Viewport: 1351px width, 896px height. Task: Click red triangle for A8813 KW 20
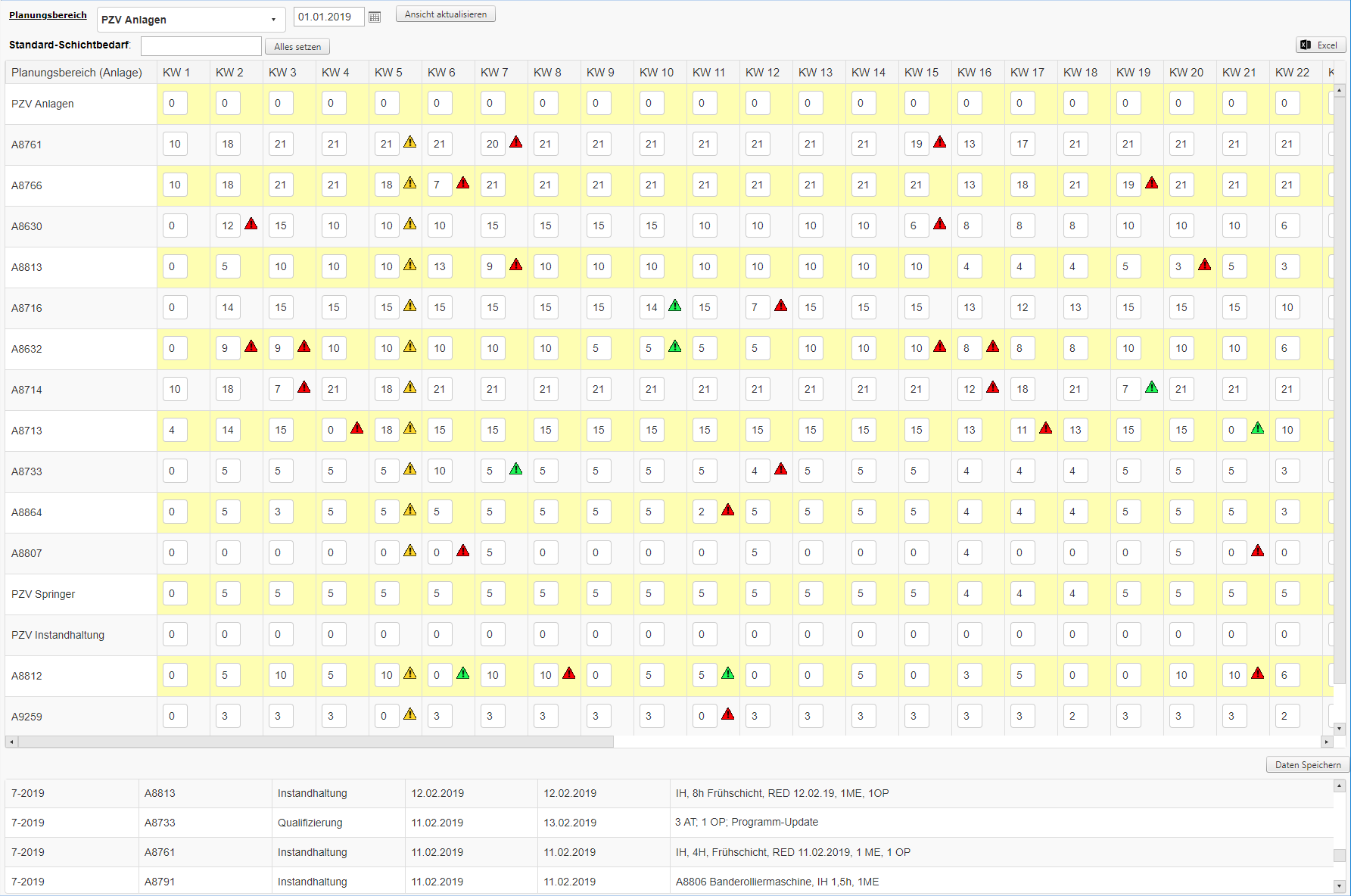1205,264
